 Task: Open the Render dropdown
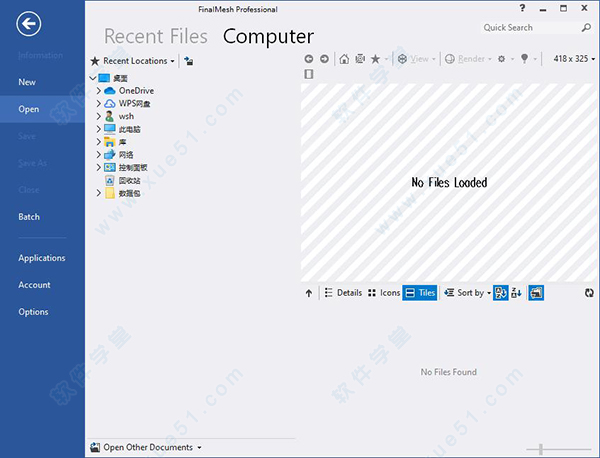tap(468, 59)
